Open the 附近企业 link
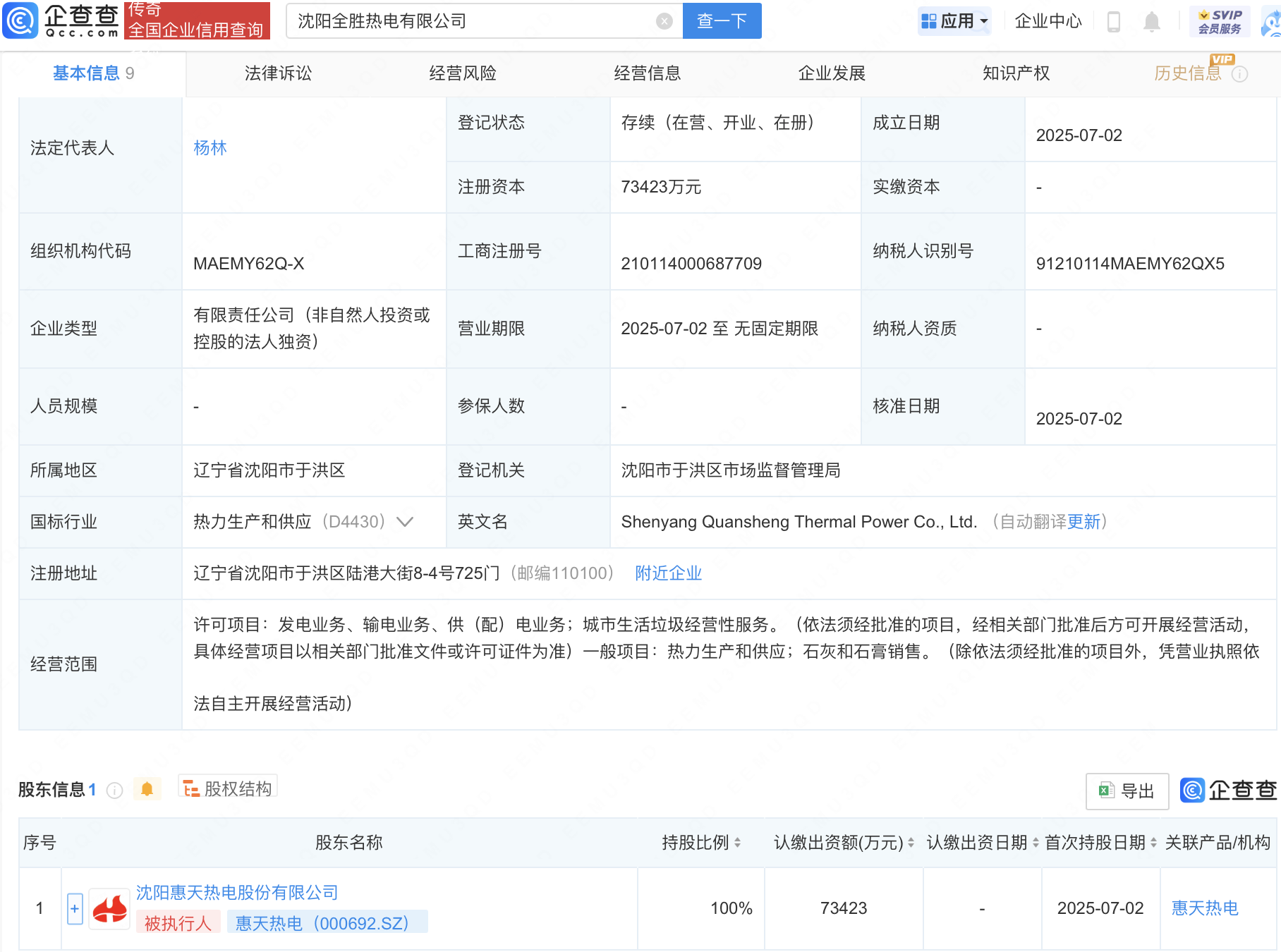 tap(669, 573)
